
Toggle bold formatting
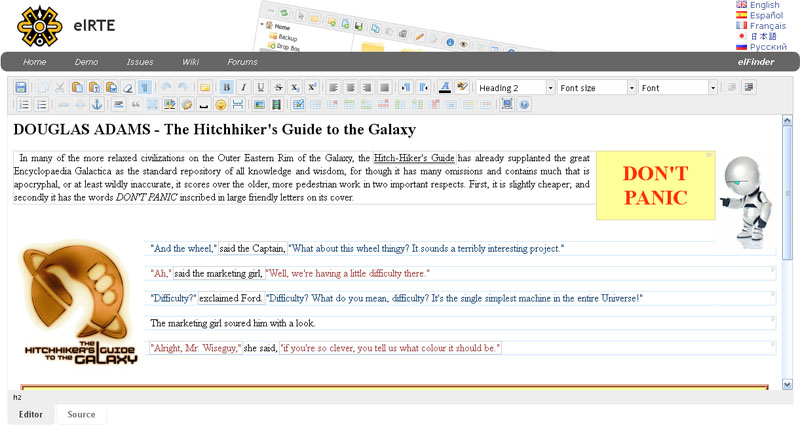[227, 87]
